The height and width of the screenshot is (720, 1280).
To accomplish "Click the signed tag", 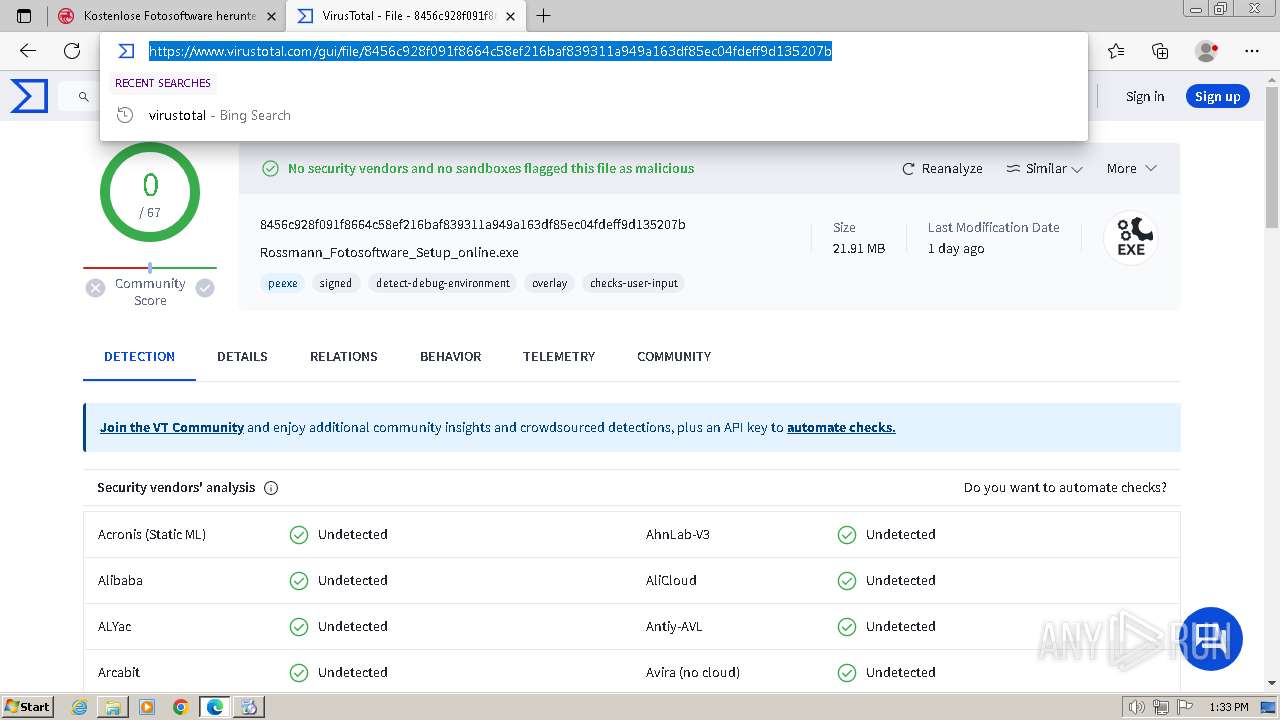I will point(335,283).
